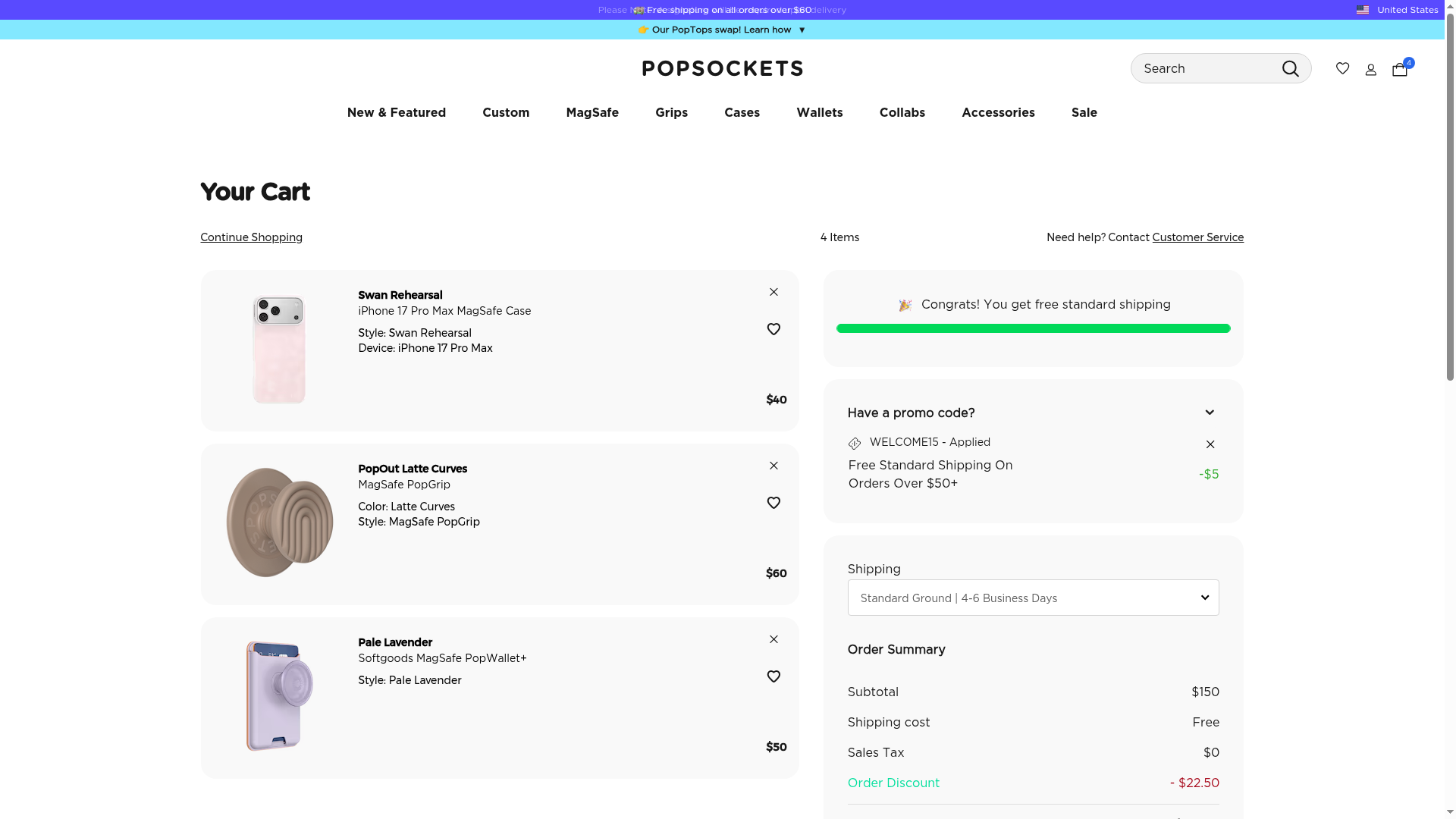This screenshot has height=819, width=1456.
Task: Remove PopOut Latte Curves from cart
Action: click(773, 466)
